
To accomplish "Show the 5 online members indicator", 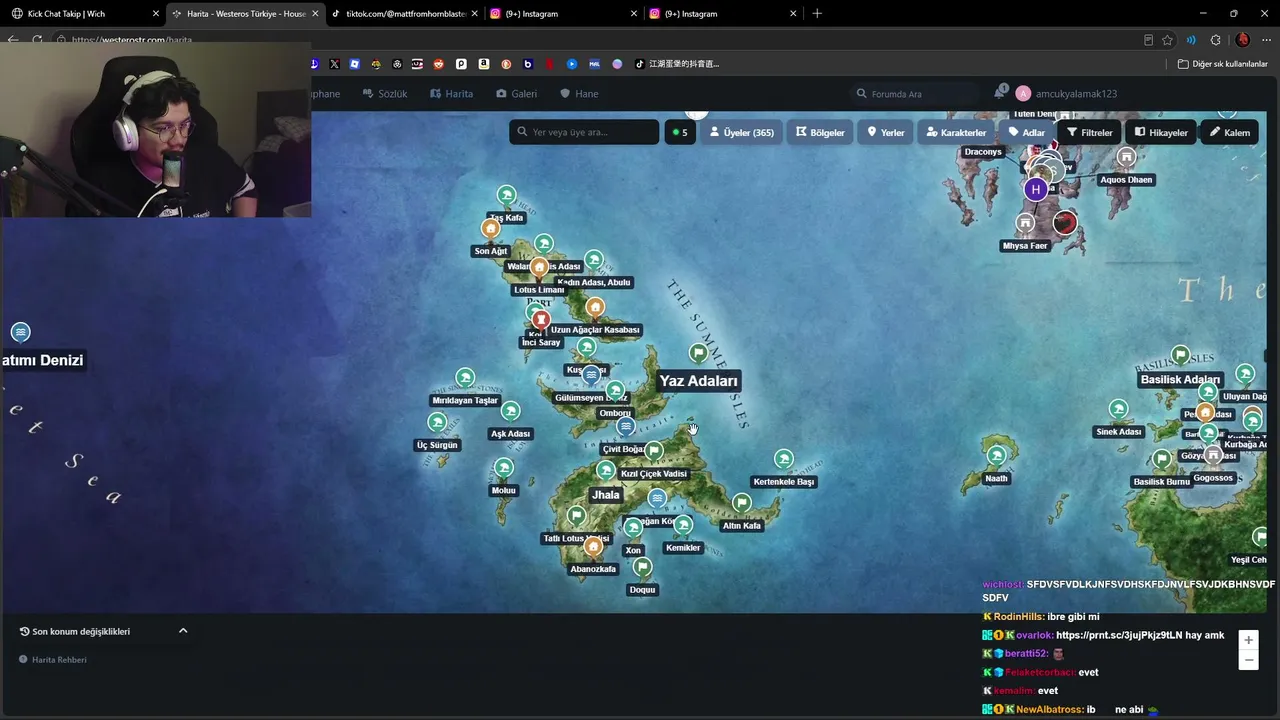I will point(680,132).
